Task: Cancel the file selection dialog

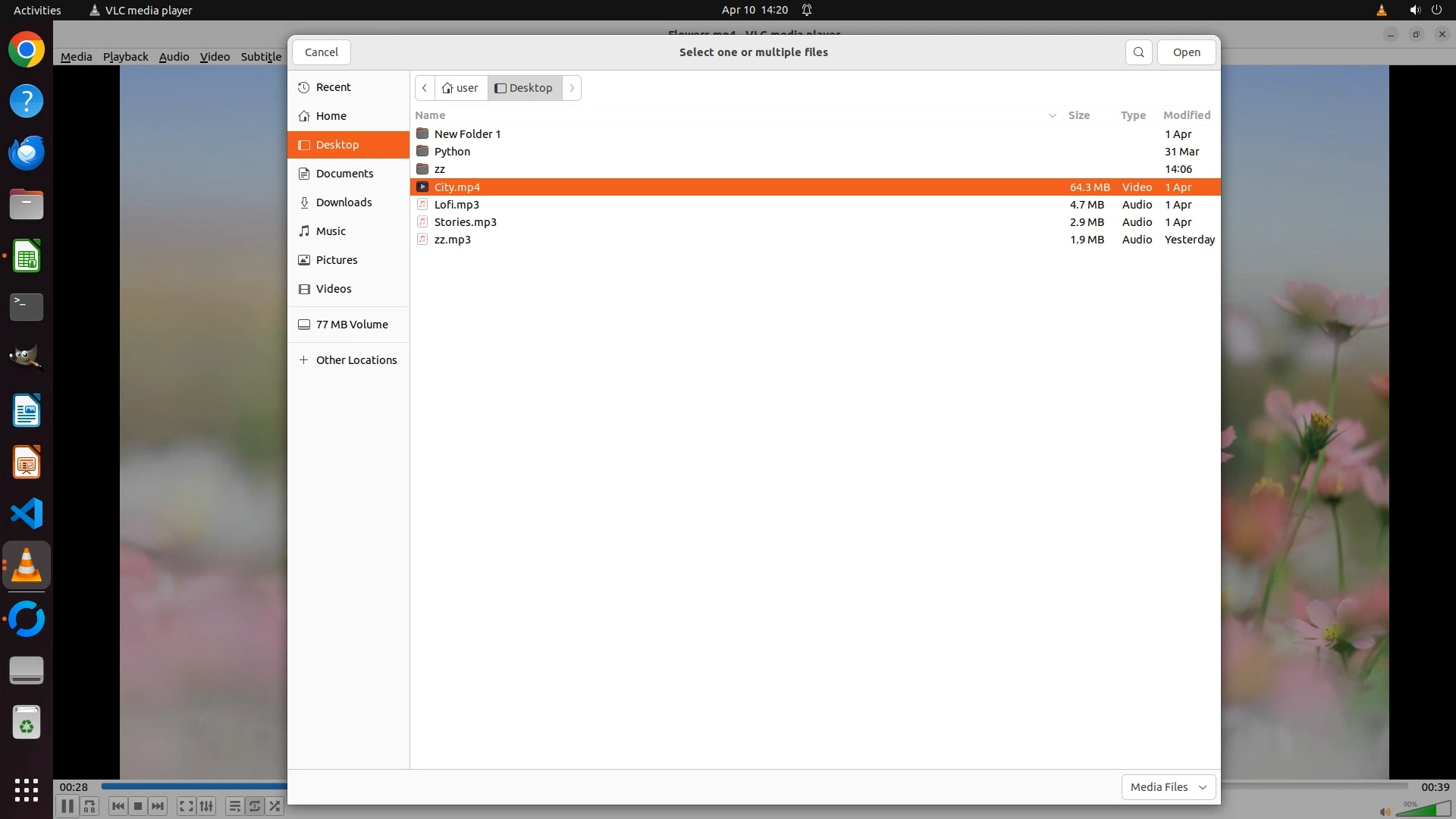Action: point(322,52)
